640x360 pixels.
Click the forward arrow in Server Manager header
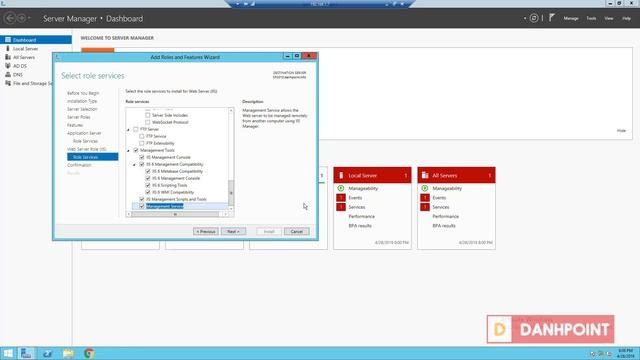pos(22,18)
